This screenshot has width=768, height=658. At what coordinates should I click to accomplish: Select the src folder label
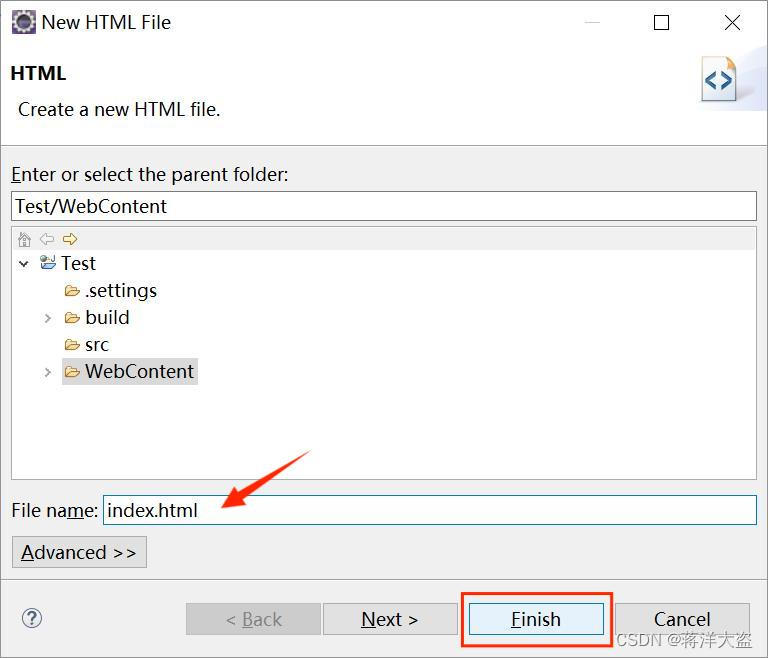pyautogui.click(x=97, y=345)
